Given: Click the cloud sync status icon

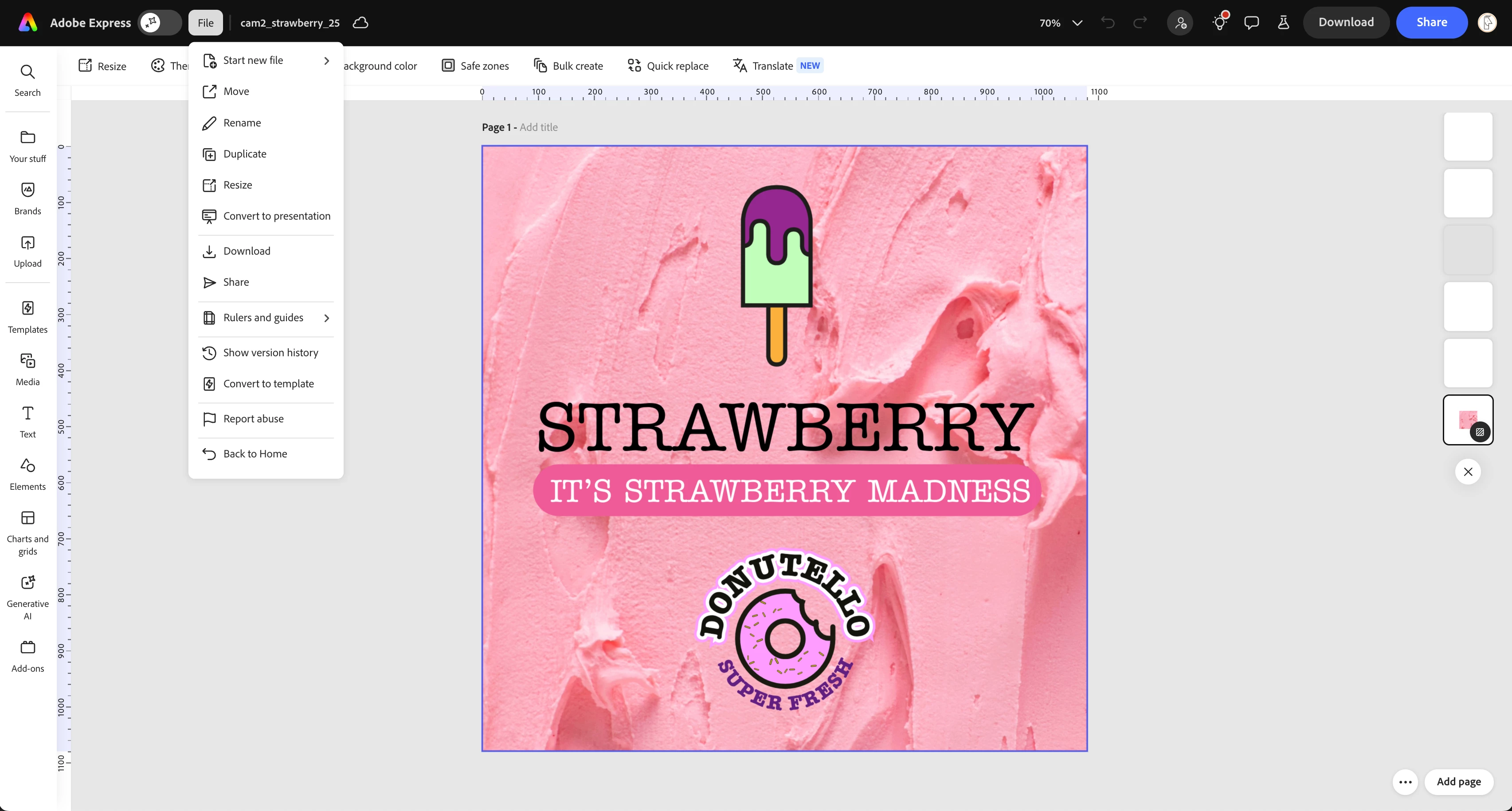Looking at the screenshot, I should (360, 22).
